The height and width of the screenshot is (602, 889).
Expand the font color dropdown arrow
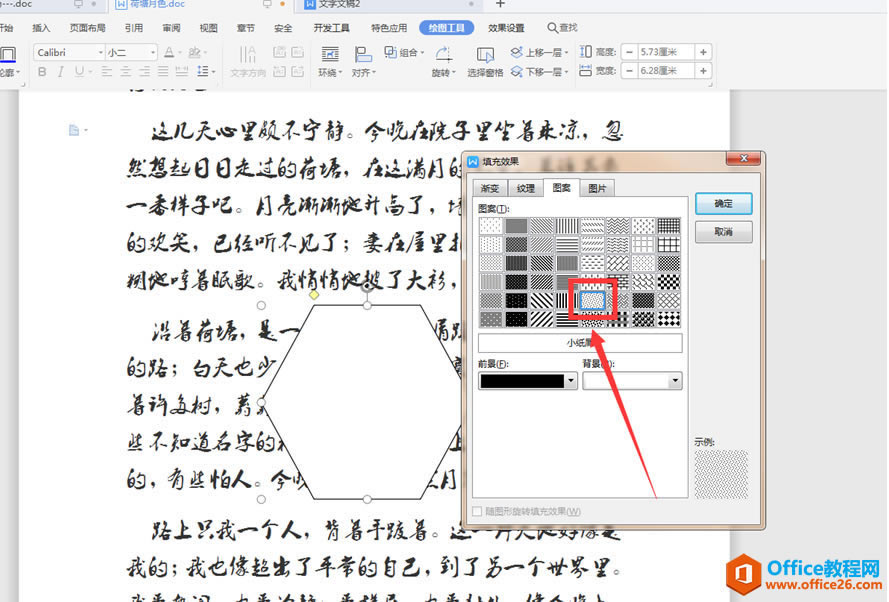(180, 53)
